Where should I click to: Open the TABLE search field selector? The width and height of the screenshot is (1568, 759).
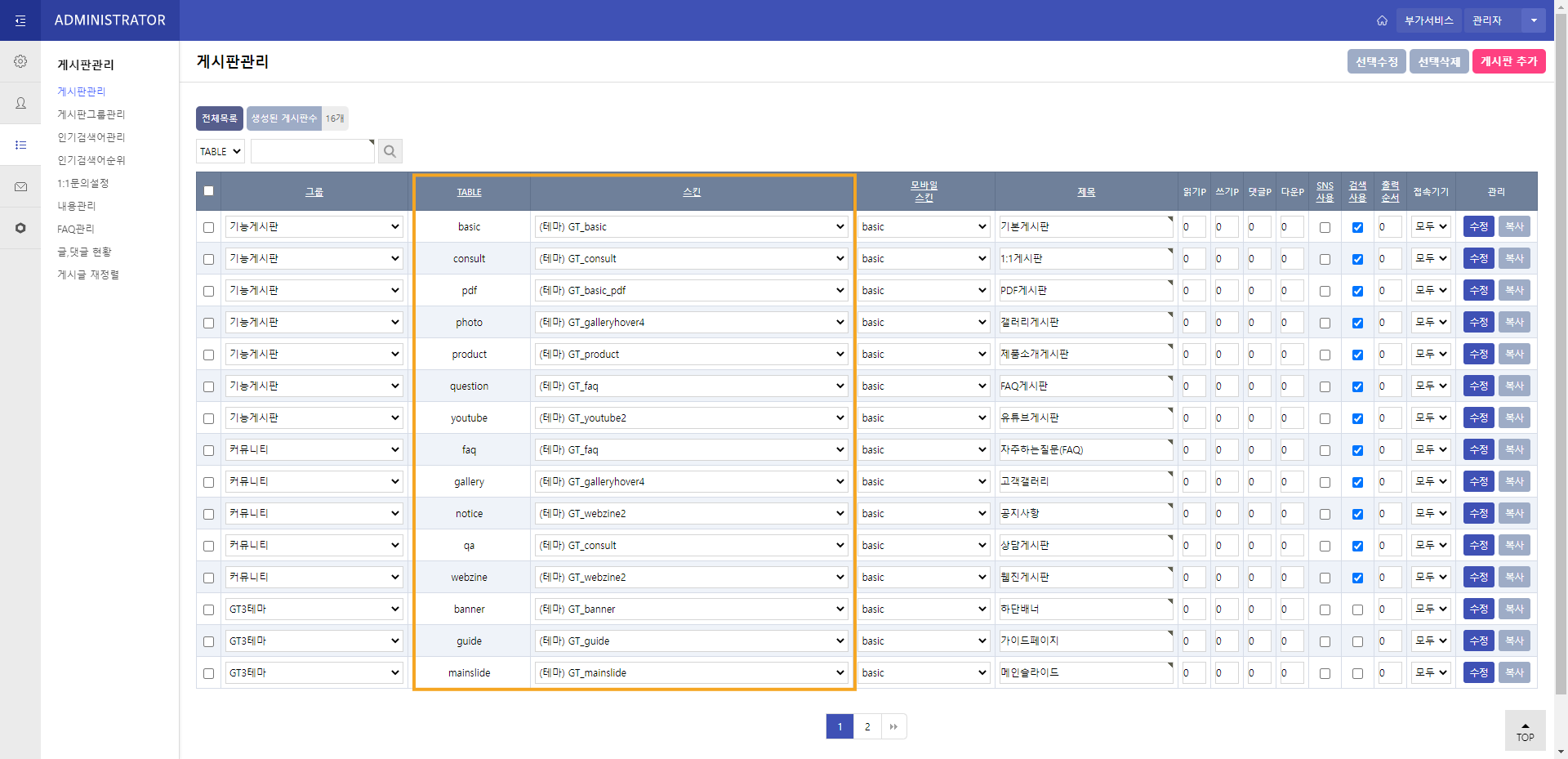pyautogui.click(x=220, y=151)
